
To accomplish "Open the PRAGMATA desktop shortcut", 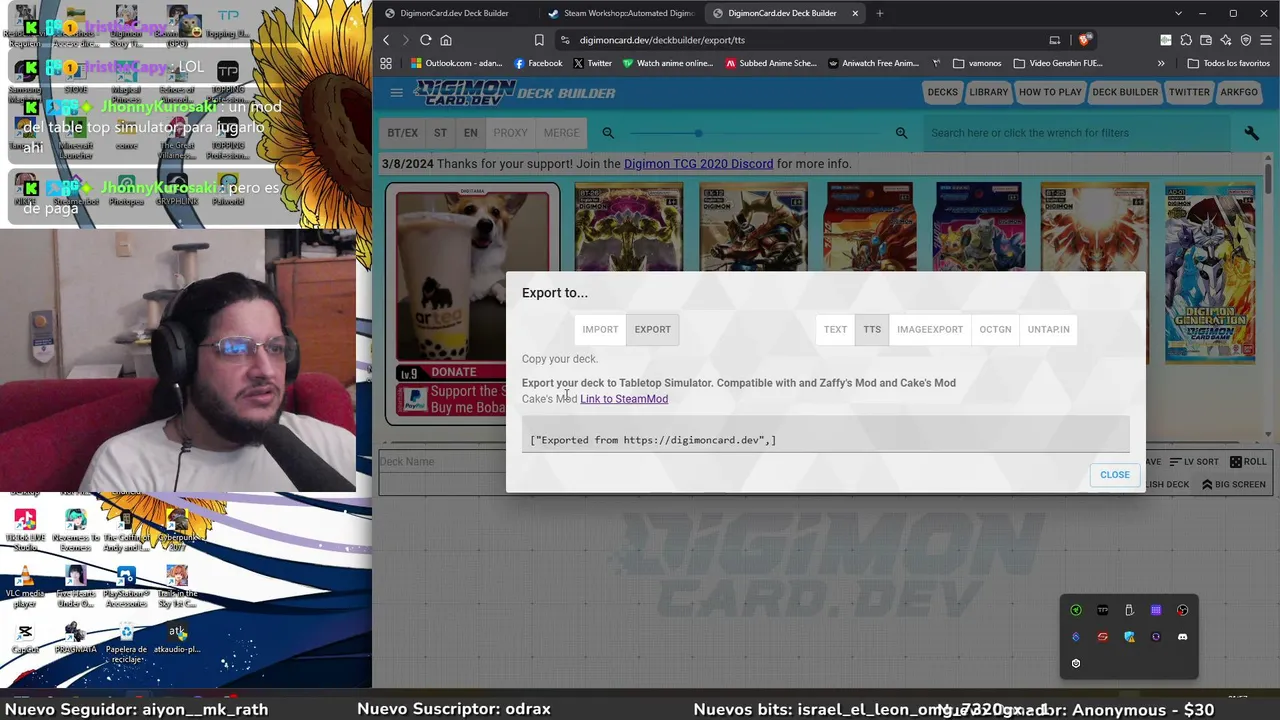I will 75,638.
